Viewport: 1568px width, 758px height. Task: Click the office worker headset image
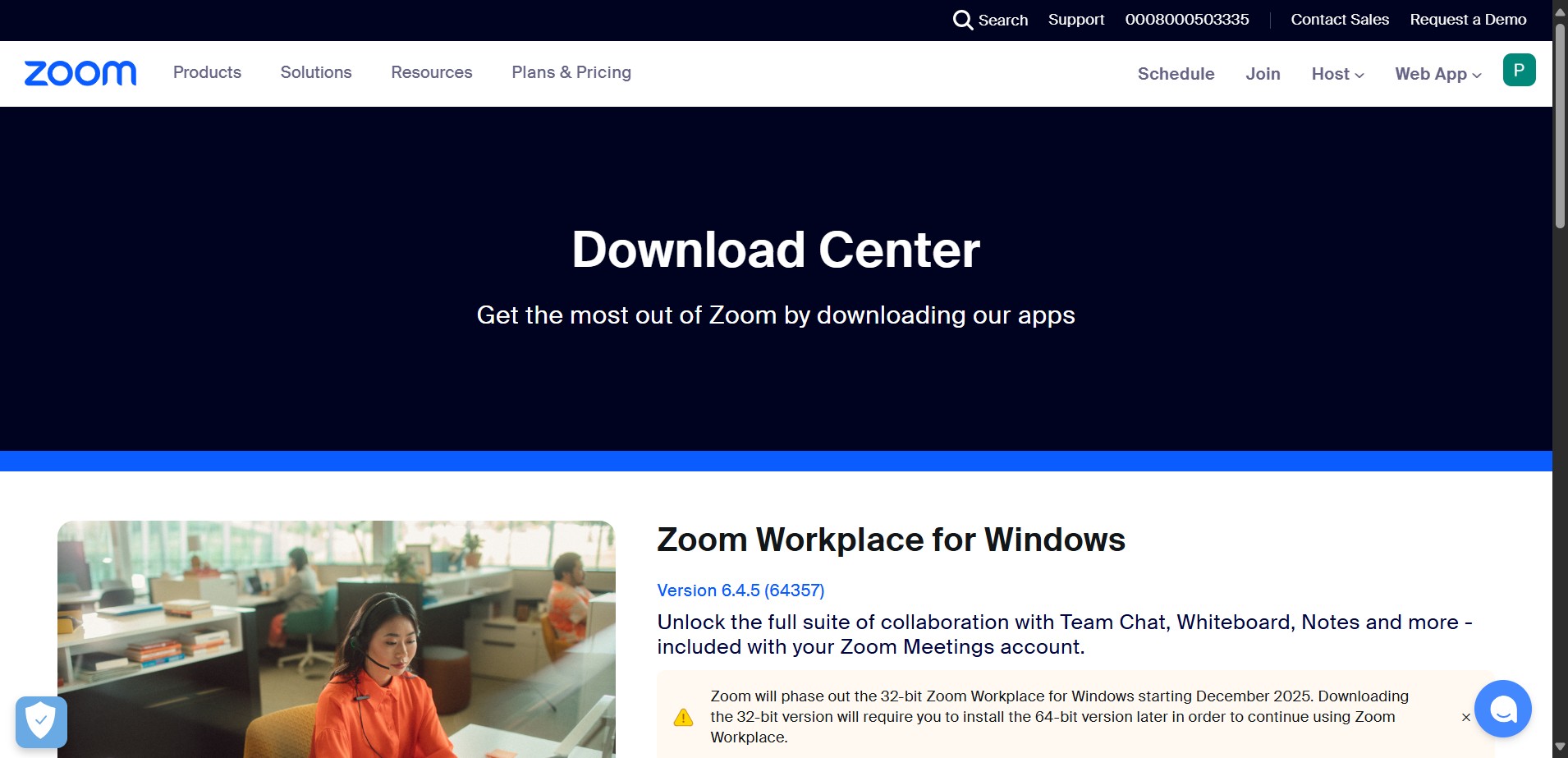click(x=337, y=639)
